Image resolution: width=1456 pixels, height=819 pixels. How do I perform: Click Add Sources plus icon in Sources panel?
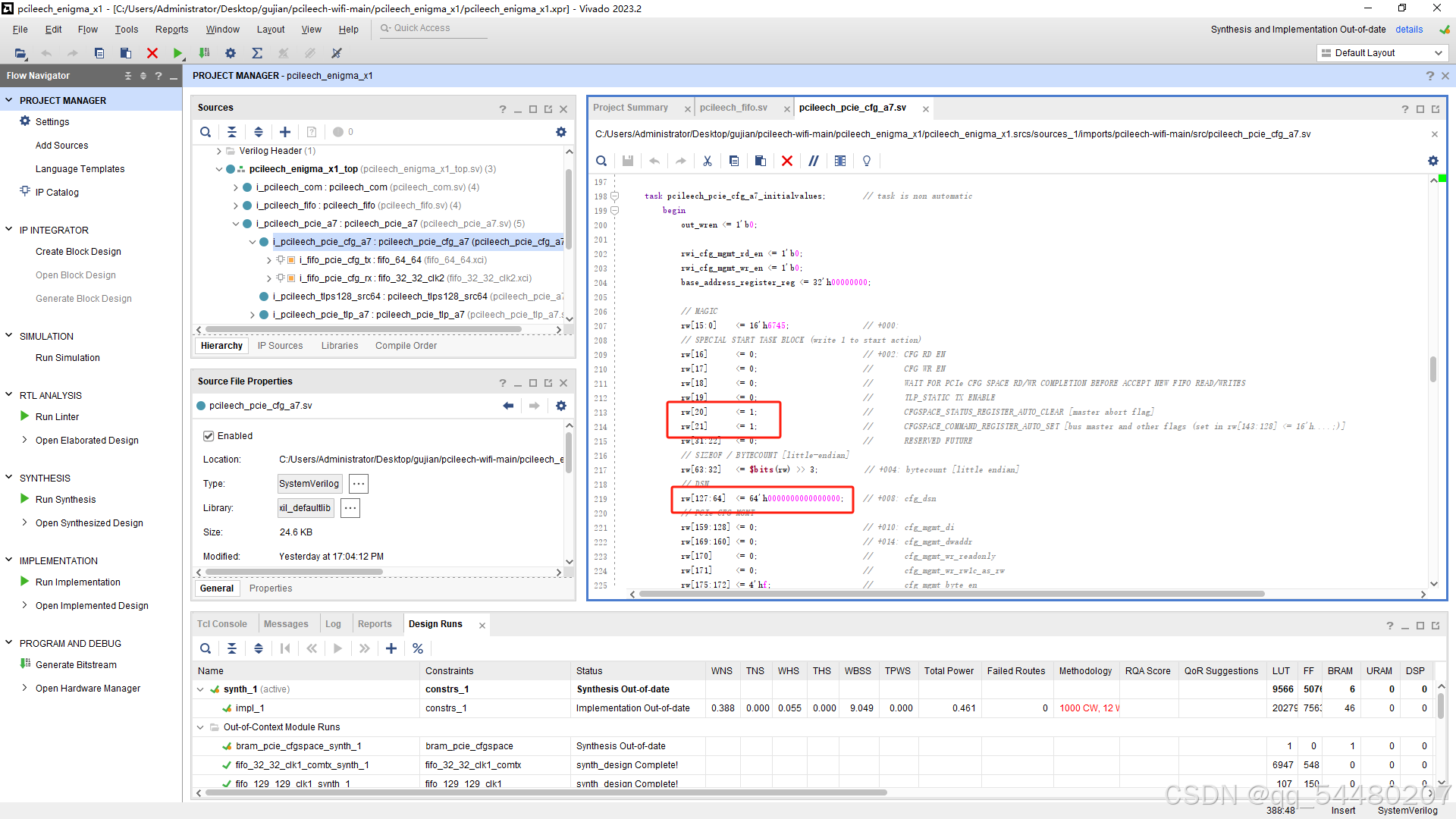click(x=285, y=132)
